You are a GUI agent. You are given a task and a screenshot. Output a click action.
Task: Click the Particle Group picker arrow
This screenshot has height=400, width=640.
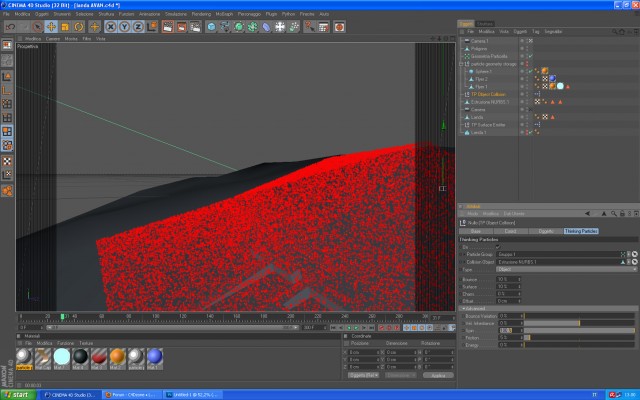(635, 254)
